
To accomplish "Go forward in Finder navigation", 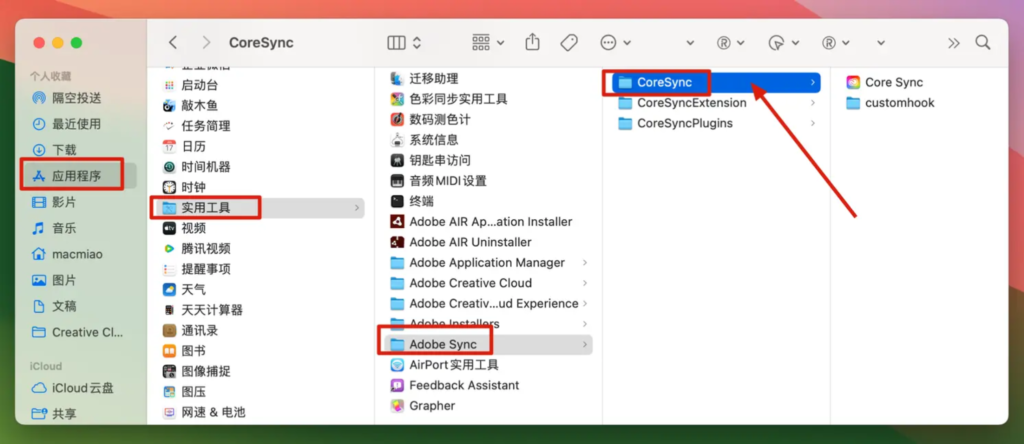I will [x=206, y=42].
